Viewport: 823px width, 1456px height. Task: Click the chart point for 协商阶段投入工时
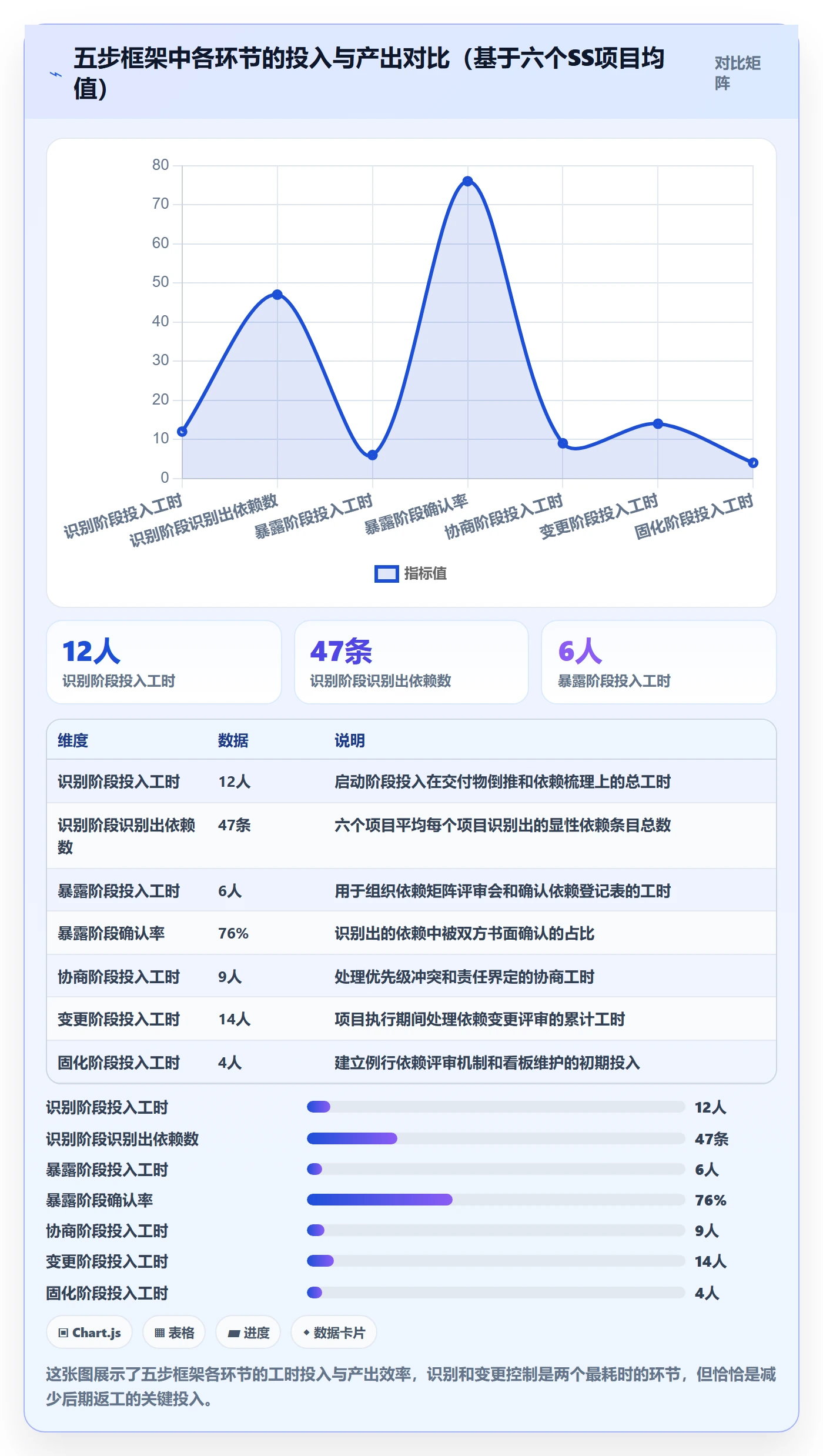563,443
